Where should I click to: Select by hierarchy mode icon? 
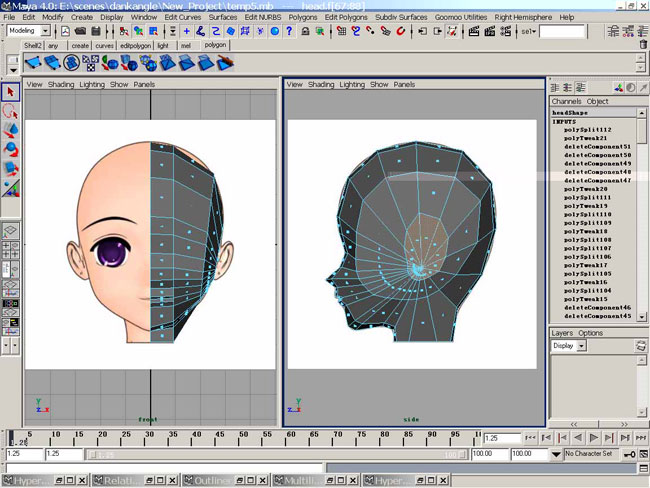click(x=124, y=31)
